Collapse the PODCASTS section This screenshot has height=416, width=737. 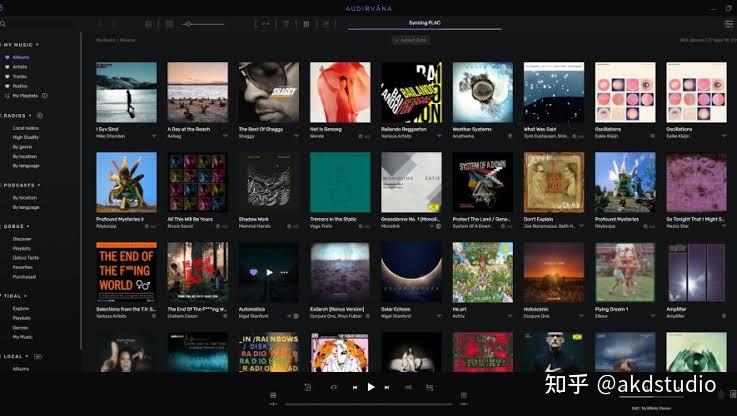coord(39,185)
